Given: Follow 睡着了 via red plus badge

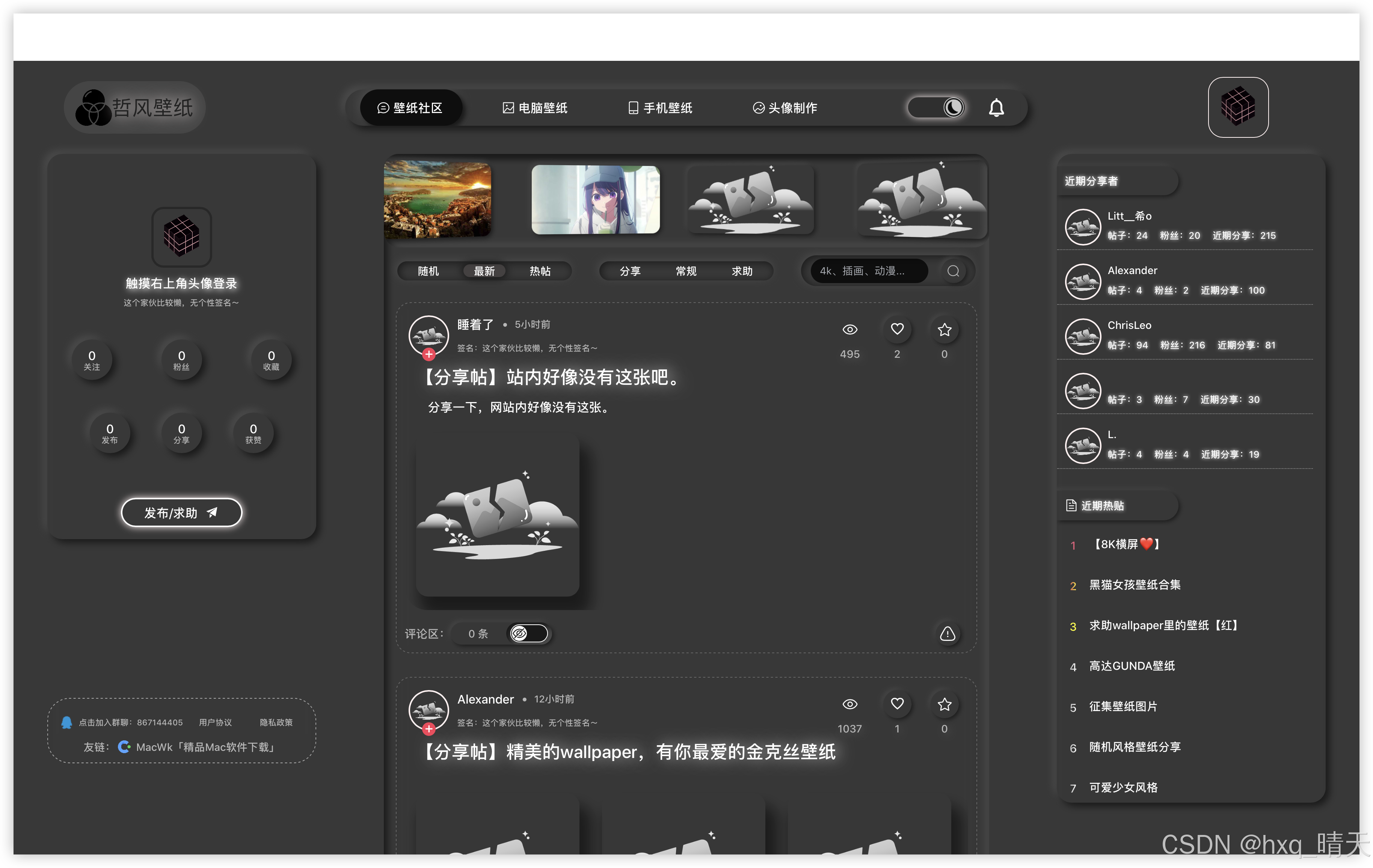Looking at the screenshot, I should click(x=429, y=354).
